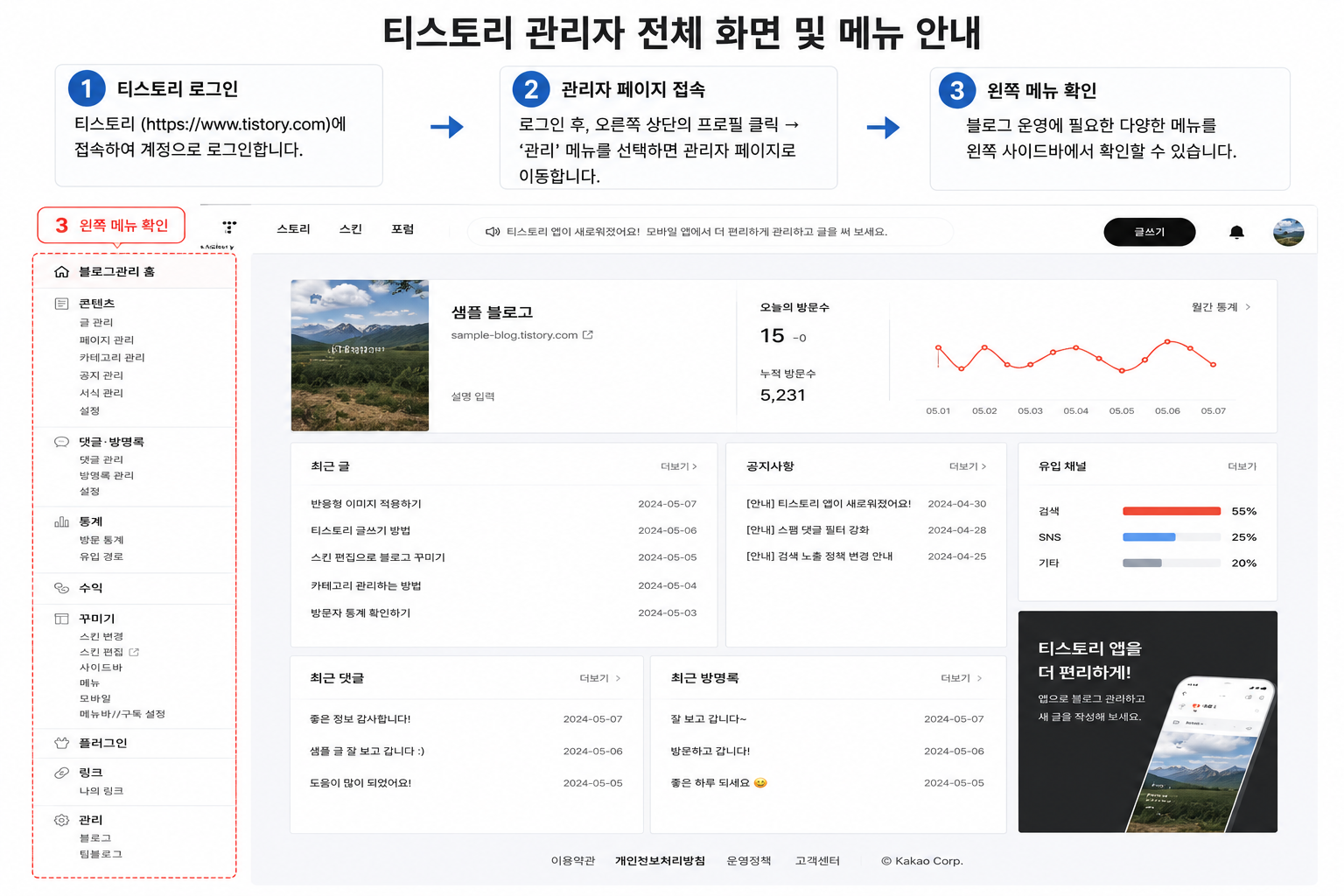Select 카테고리 관리 in the sidebar
1344x896 pixels.
click(112, 358)
